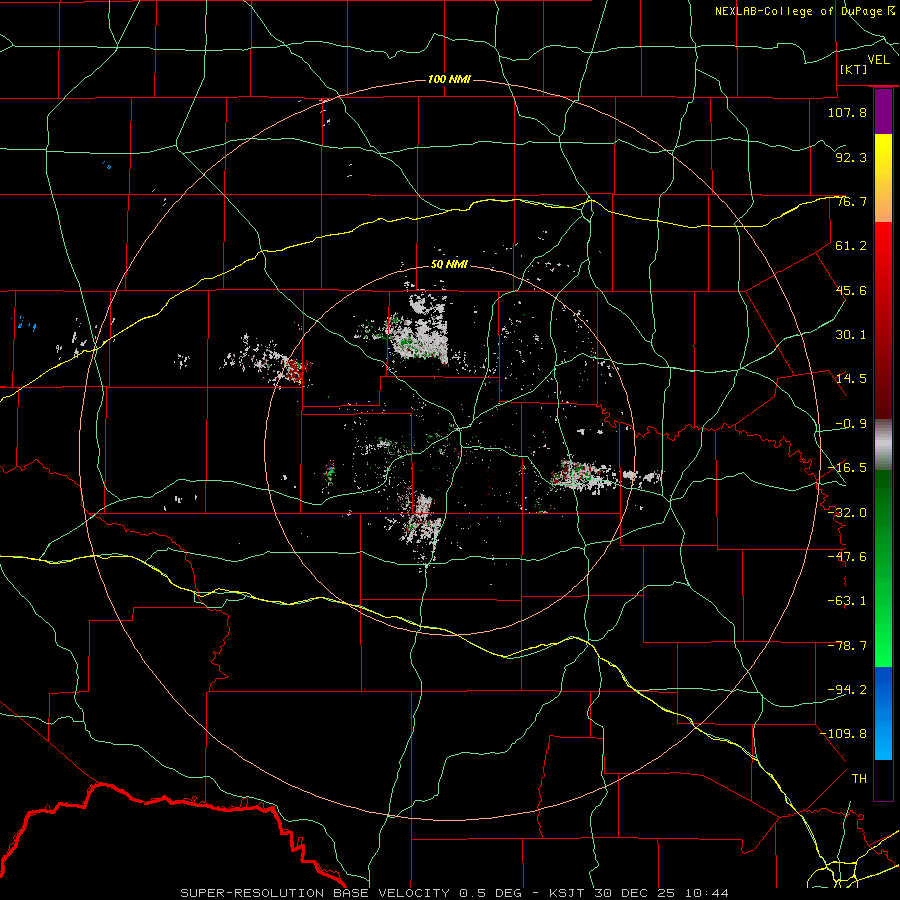Click the TH threshold label
The width and height of the screenshot is (900, 900).
[x=859, y=779]
